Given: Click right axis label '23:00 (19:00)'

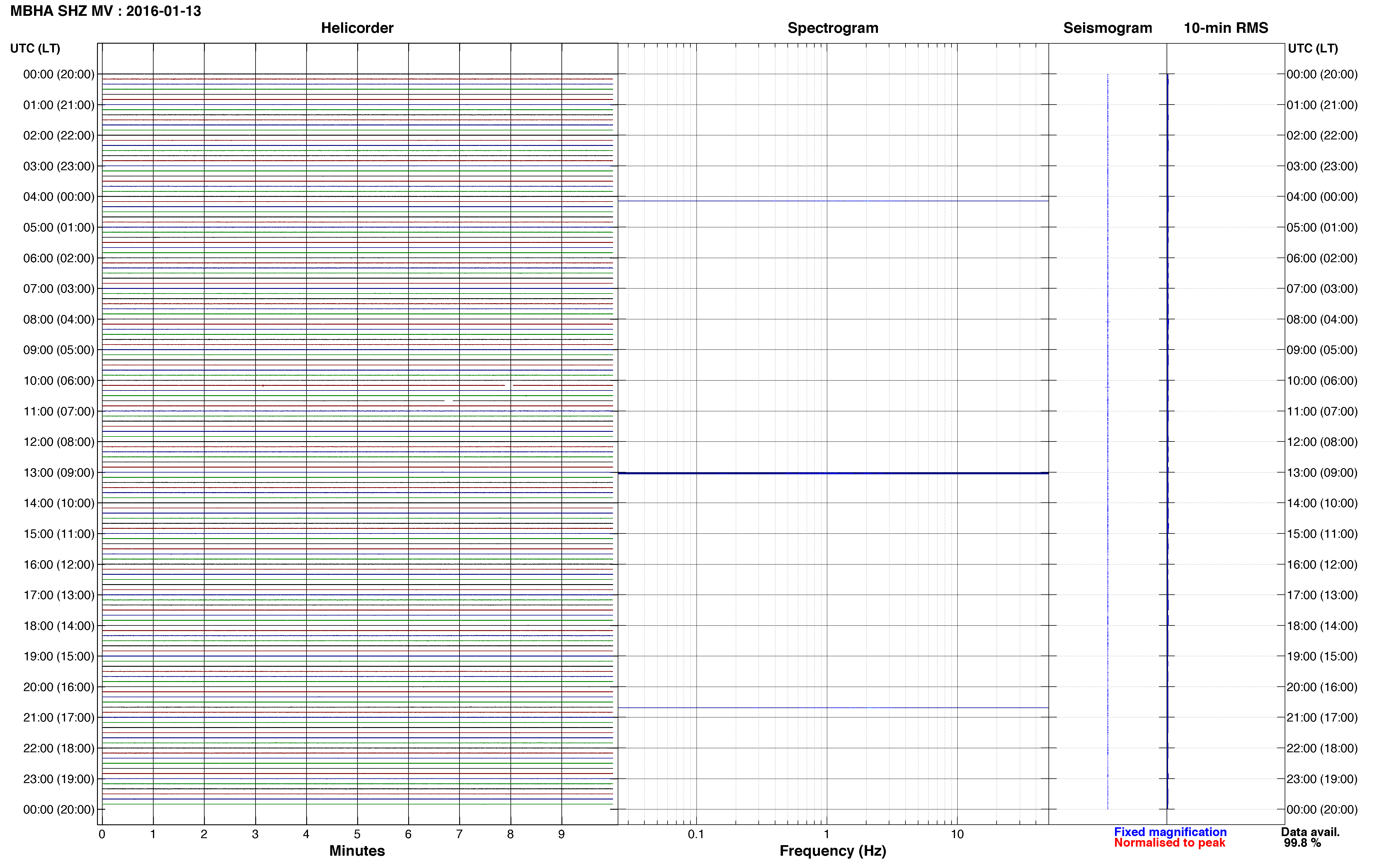Looking at the screenshot, I should pyautogui.click(x=1322, y=779).
